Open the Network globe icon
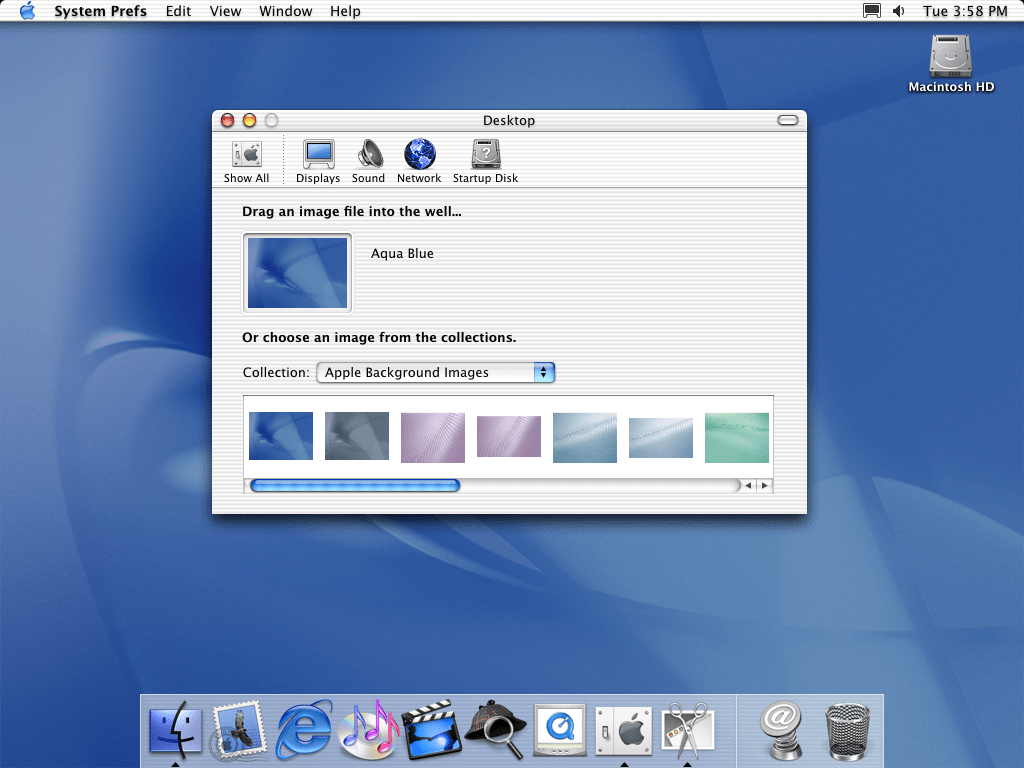1024x768 pixels. point(419,161)
